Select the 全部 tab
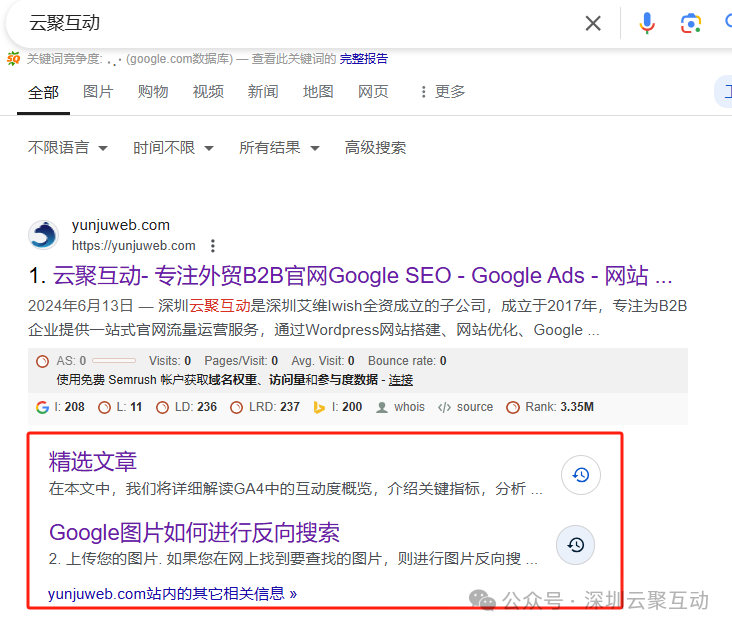The width and height of the screenshot is (732, 630). click(x=43, y=92)
